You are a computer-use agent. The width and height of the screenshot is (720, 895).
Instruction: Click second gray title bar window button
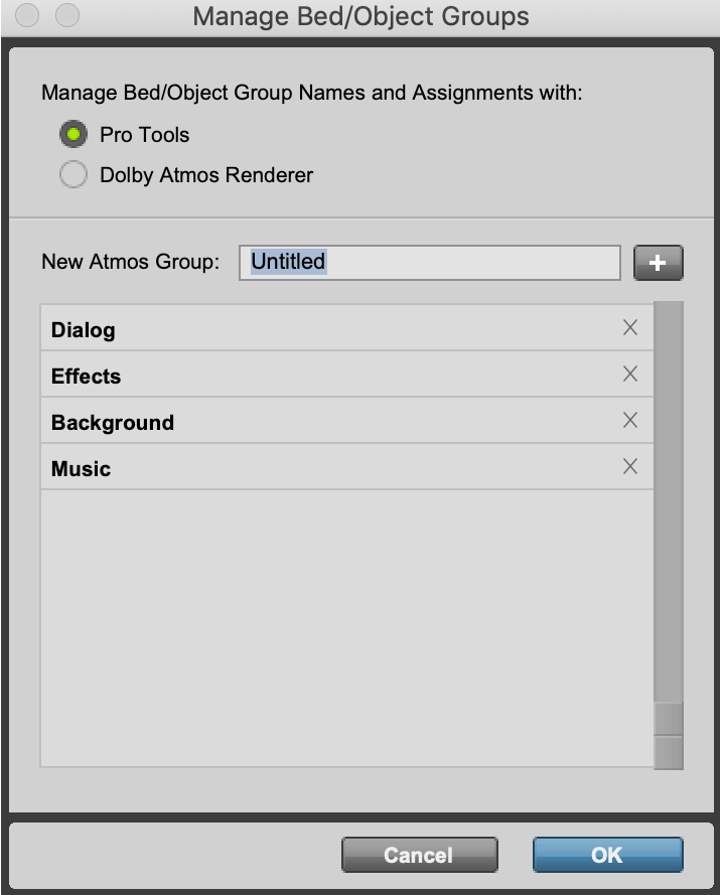click(67, 16)
